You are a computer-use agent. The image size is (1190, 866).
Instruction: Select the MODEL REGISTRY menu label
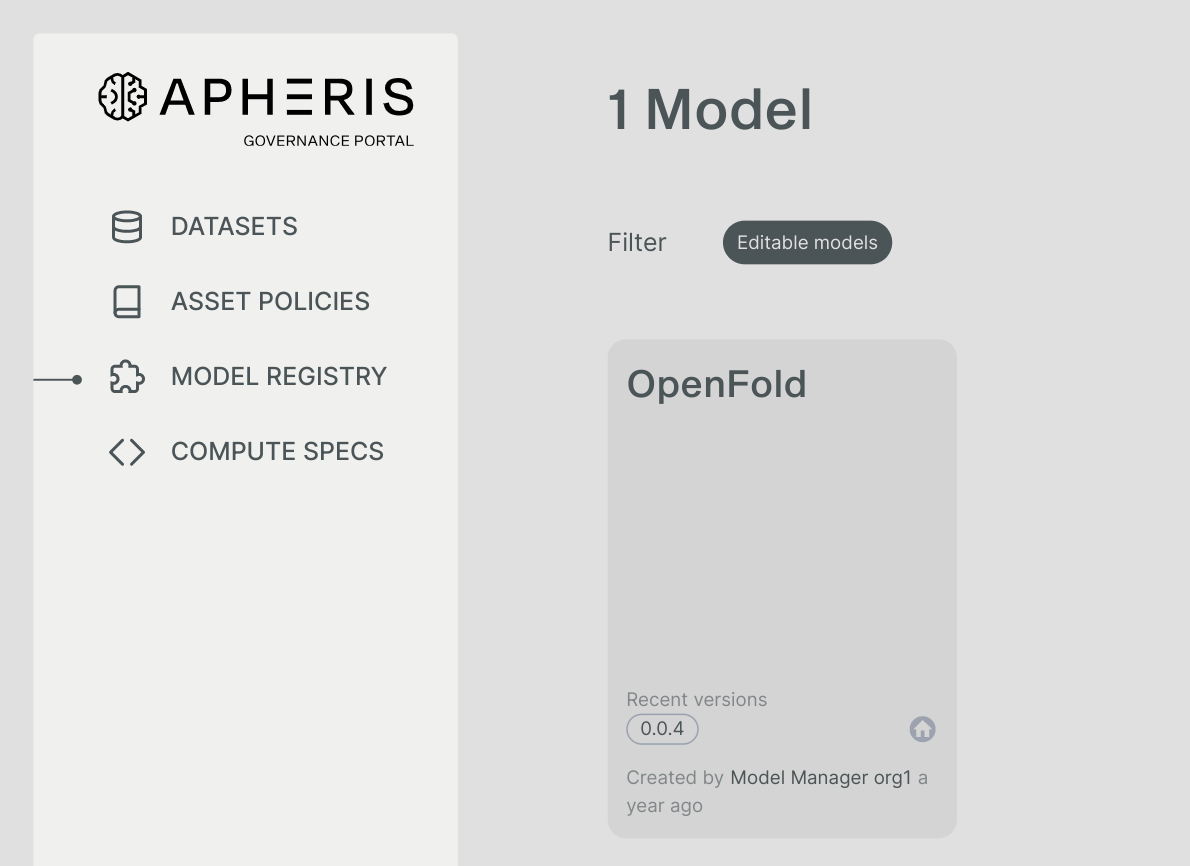(278, 377)
